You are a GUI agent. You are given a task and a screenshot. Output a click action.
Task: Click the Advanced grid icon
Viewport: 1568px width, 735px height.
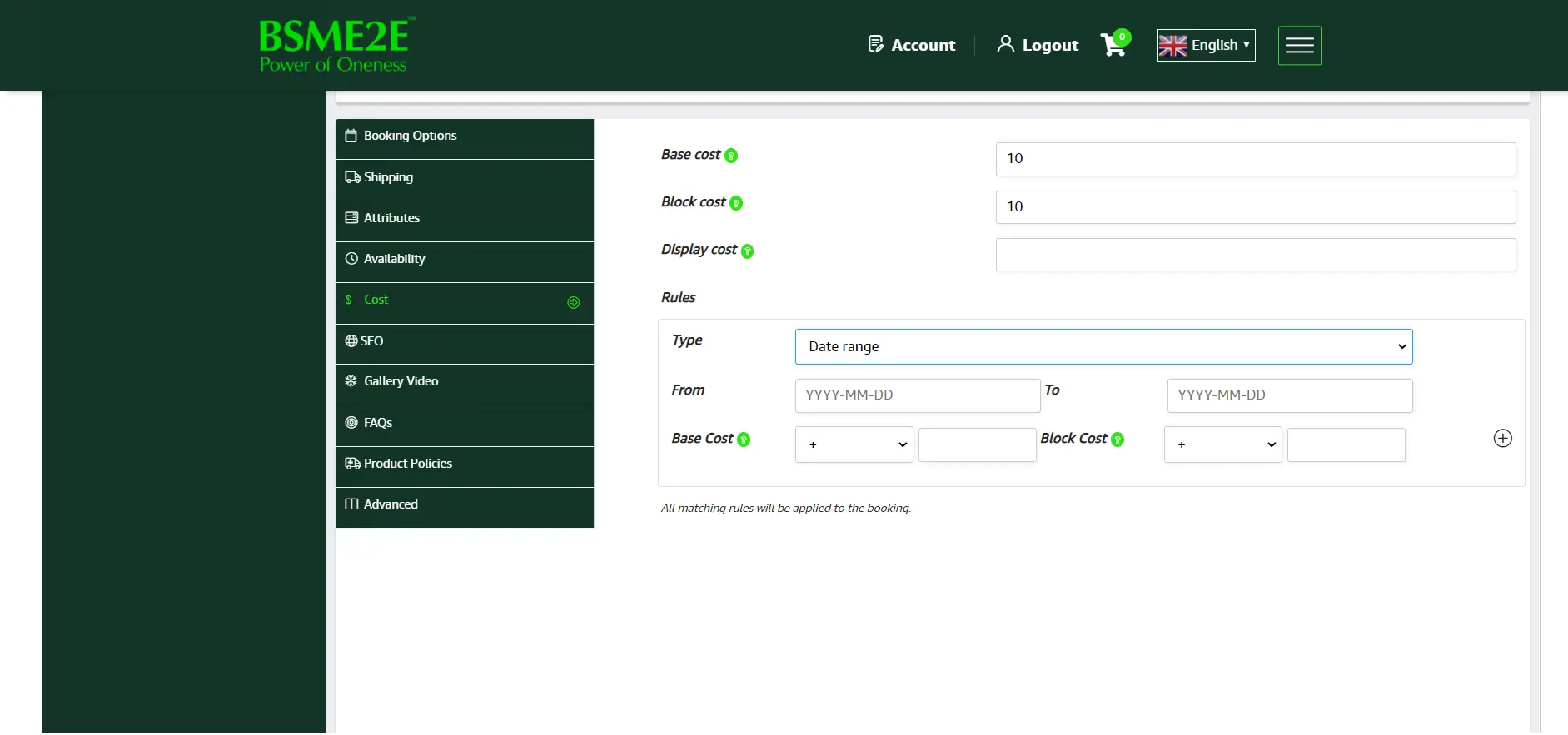point(351,504)
